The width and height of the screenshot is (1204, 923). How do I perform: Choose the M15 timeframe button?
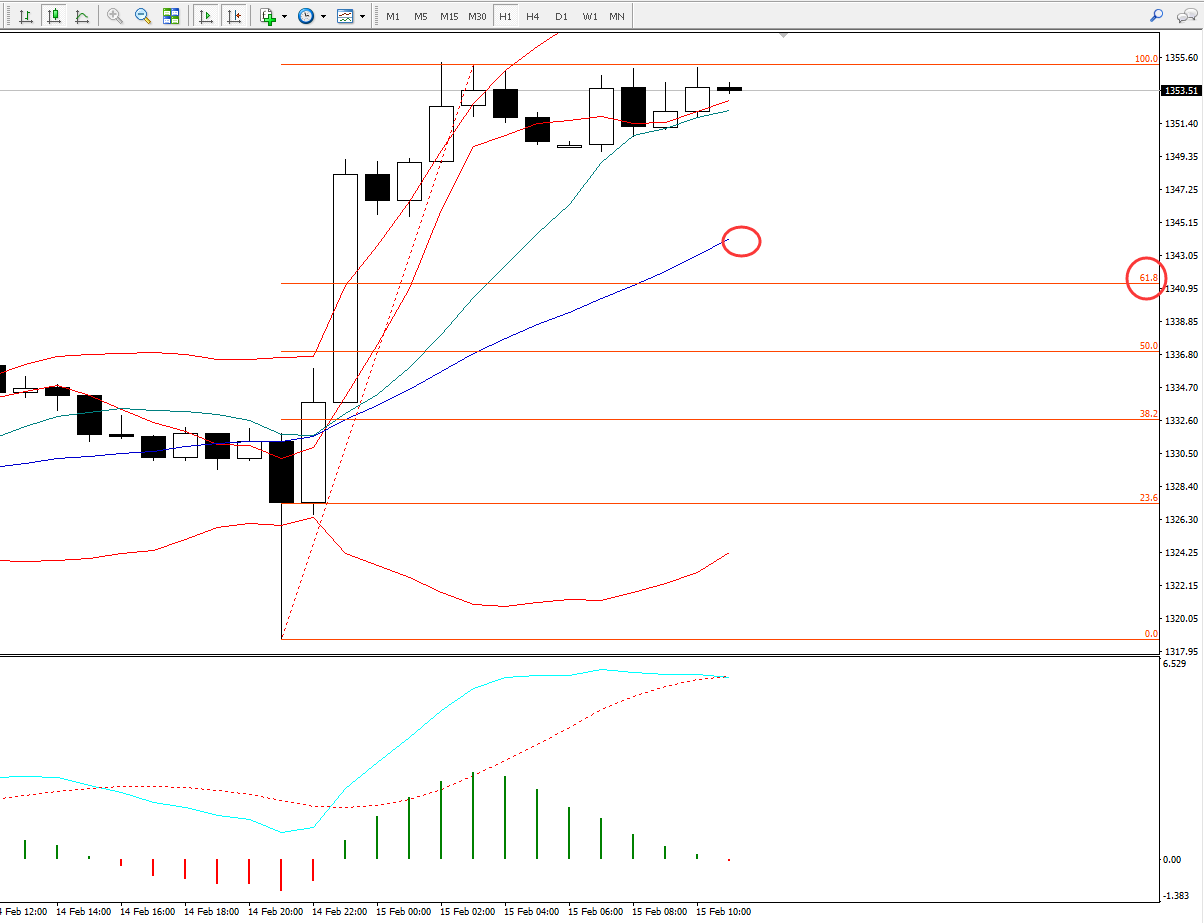click(449, 17)
